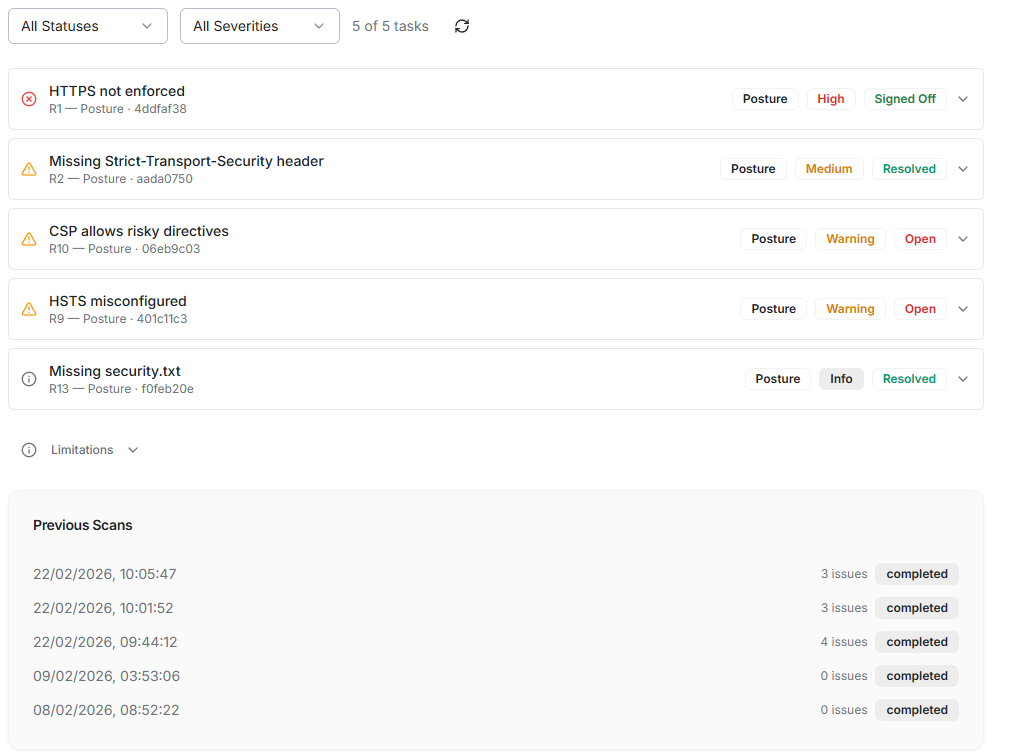
Task: Expand the Missing Strict-Transport-Security header row
Action: 963,169
